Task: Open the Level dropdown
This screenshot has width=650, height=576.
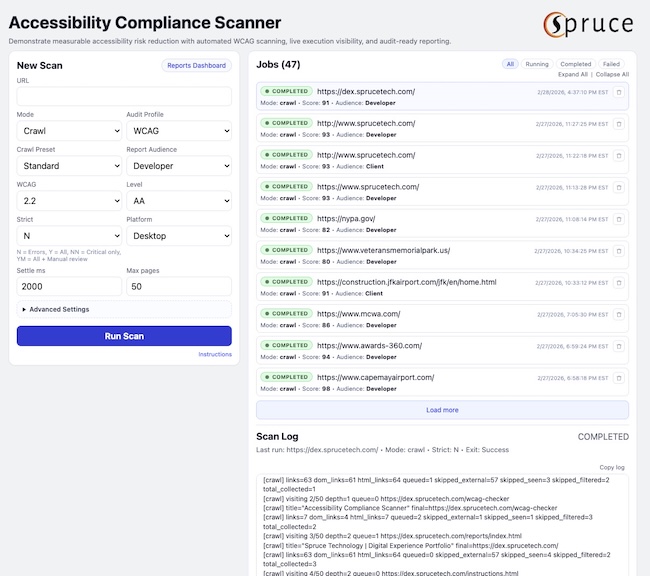Action: [x=179, y=201]
